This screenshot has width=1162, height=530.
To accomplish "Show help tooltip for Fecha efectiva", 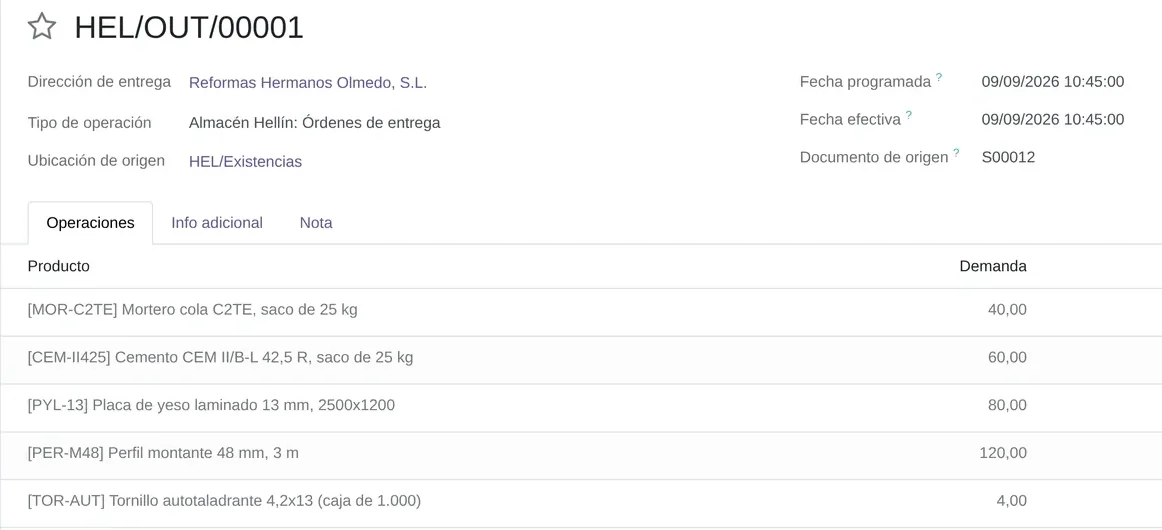I will click(909, 114).
